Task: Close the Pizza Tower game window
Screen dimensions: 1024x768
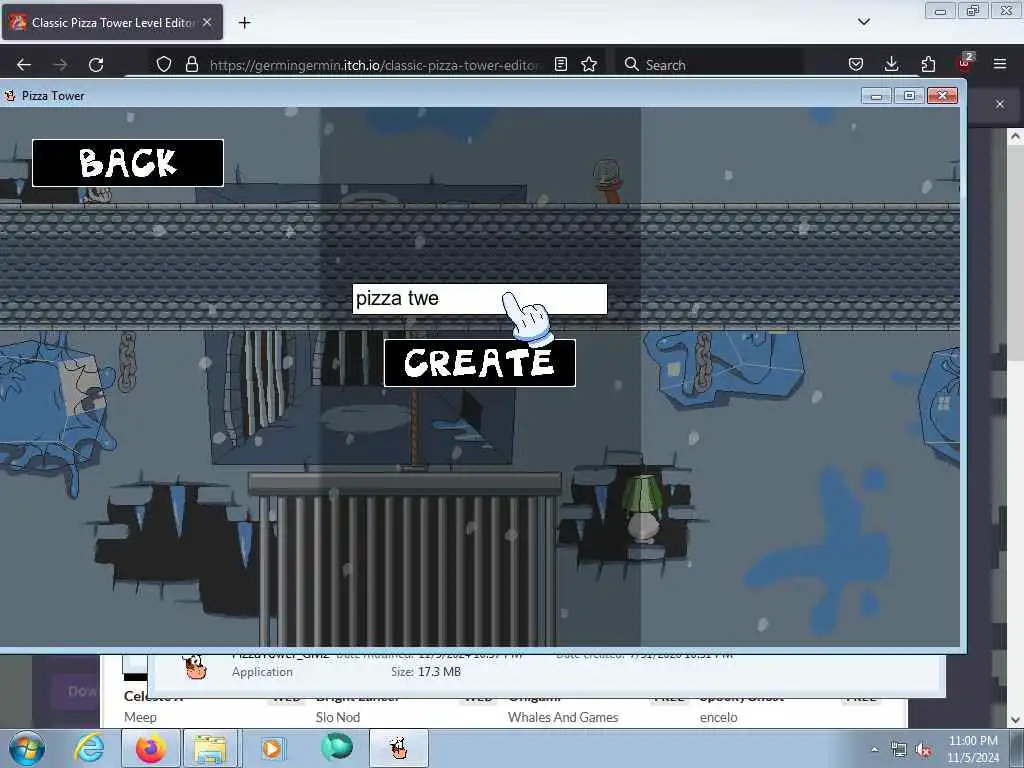Action: coord(942,96)
